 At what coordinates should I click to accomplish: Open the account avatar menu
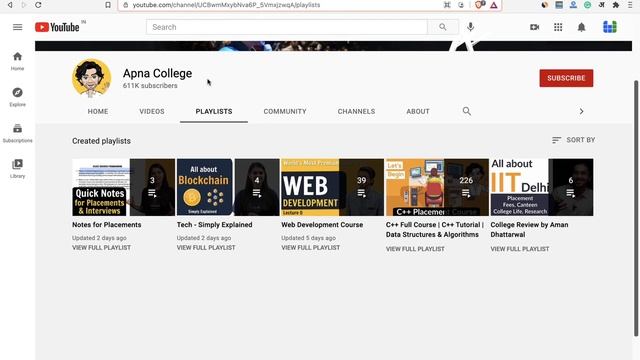tap(610, 27)
